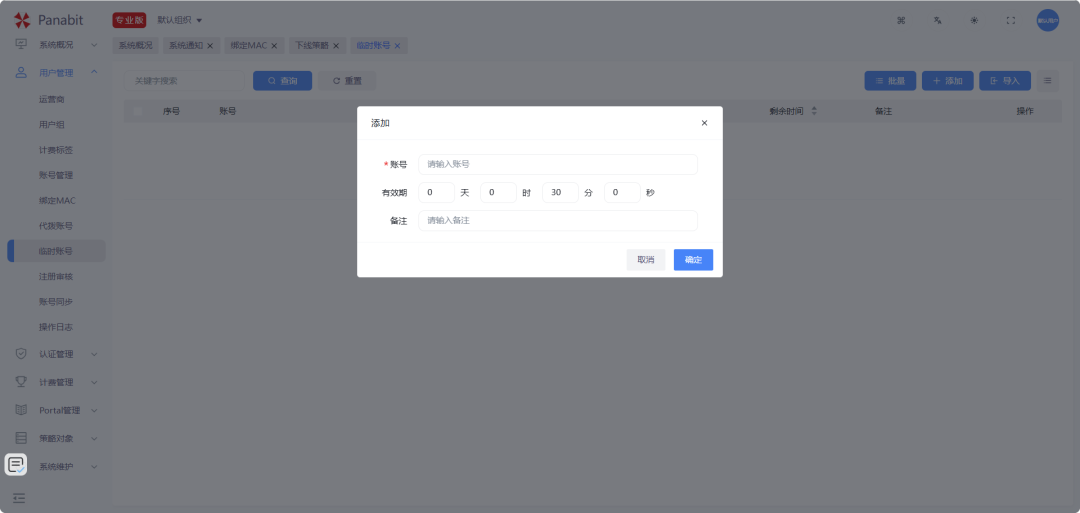Expand the 系统概况 sidebar section
Viewport: 1080px width, 513px height.
tap(94, 45)
